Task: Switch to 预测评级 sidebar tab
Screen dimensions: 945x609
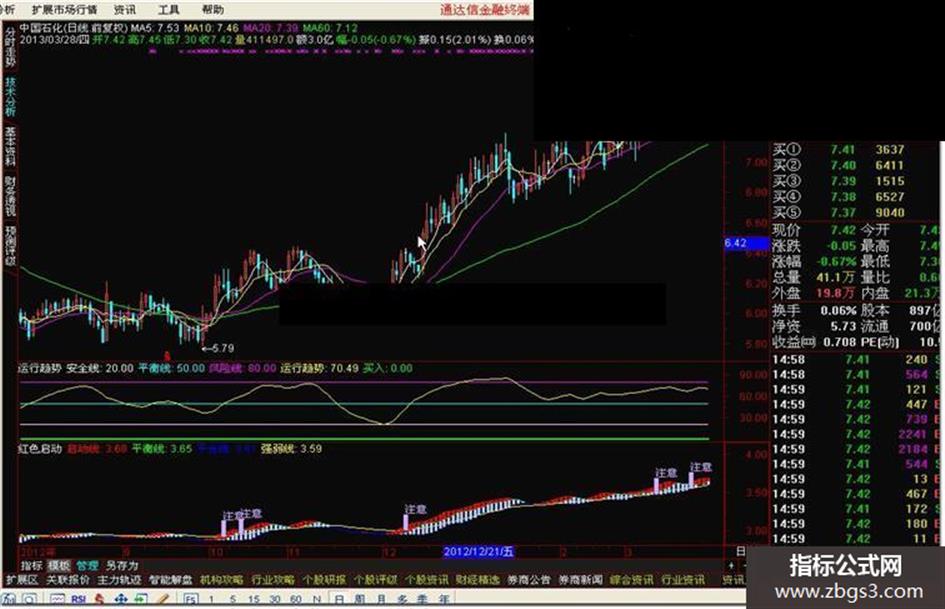Action: pyautogui.click(x=10, y=246)
